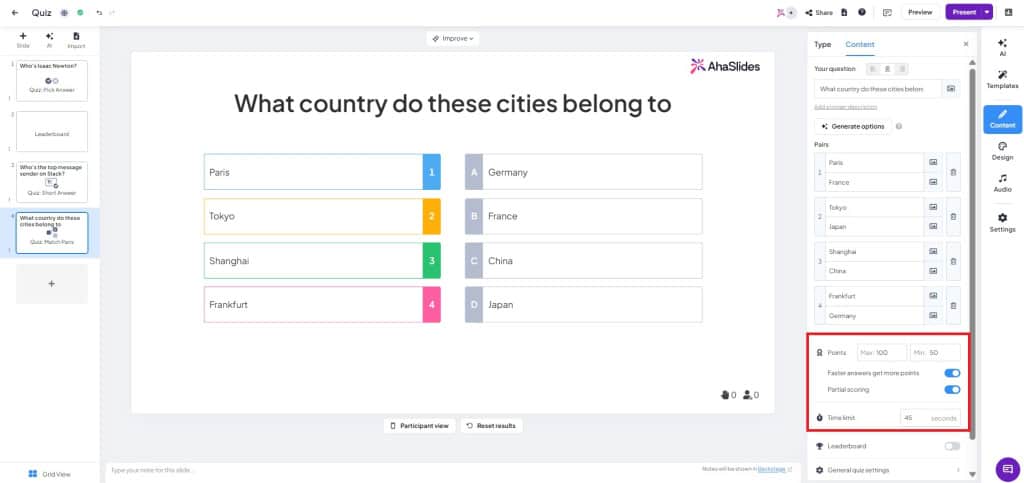Go back using the top-left arrow

tap(15, 12)
